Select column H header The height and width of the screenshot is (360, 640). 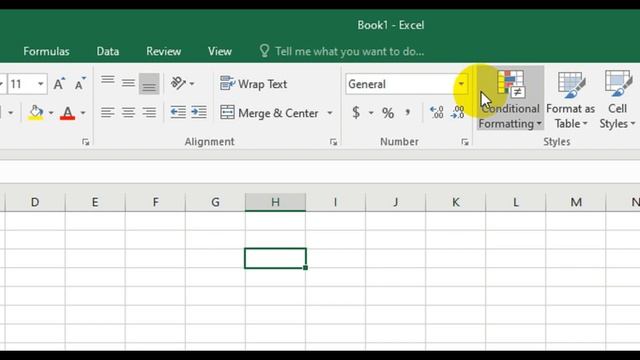[x=276, y=202]
